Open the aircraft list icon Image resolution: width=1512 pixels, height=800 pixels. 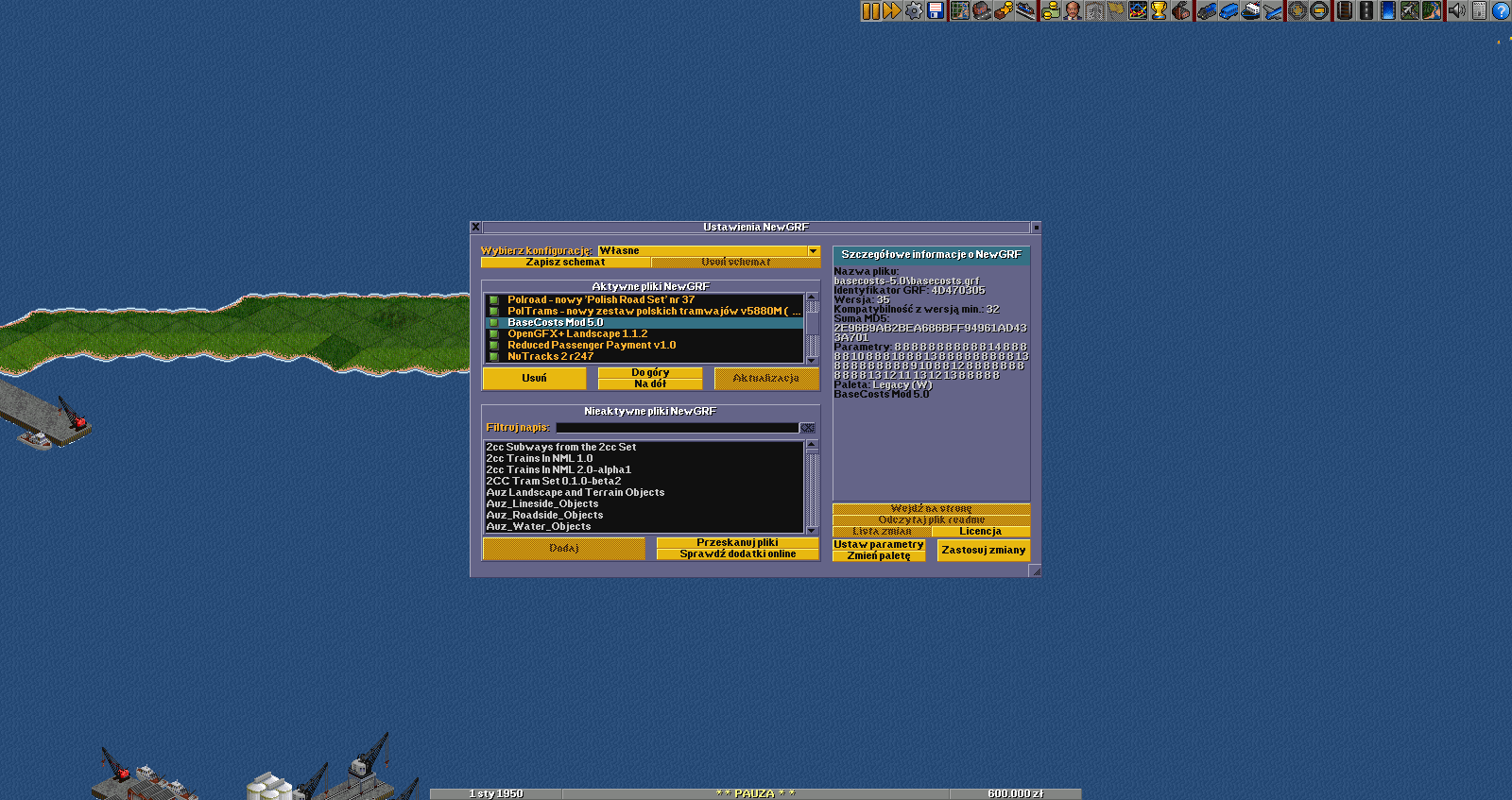pos(1273,10)
